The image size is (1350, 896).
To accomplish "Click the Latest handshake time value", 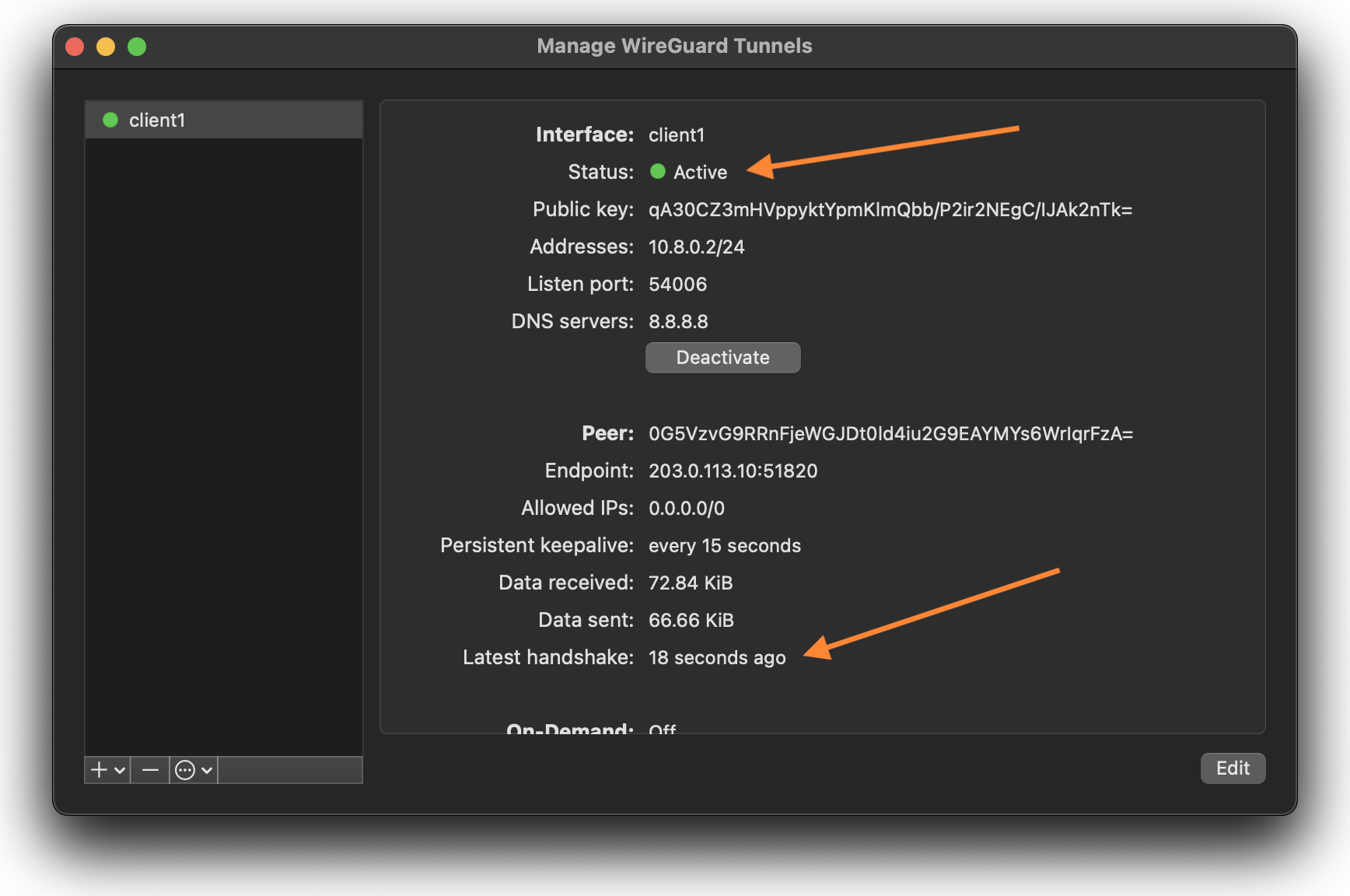I will click(x=717, y=658).
